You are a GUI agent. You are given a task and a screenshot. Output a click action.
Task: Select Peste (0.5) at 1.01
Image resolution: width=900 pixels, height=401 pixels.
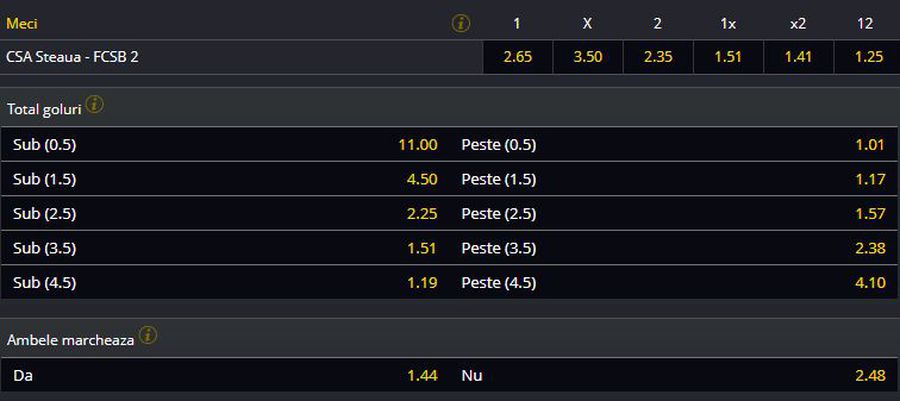click(674, 145)
